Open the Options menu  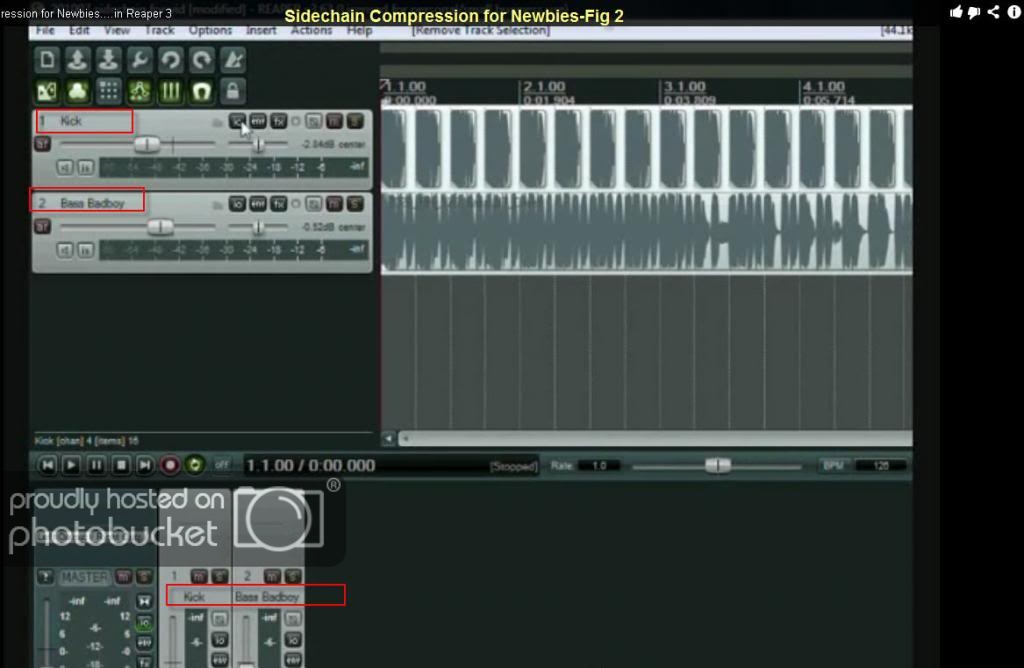click(210, 31)
